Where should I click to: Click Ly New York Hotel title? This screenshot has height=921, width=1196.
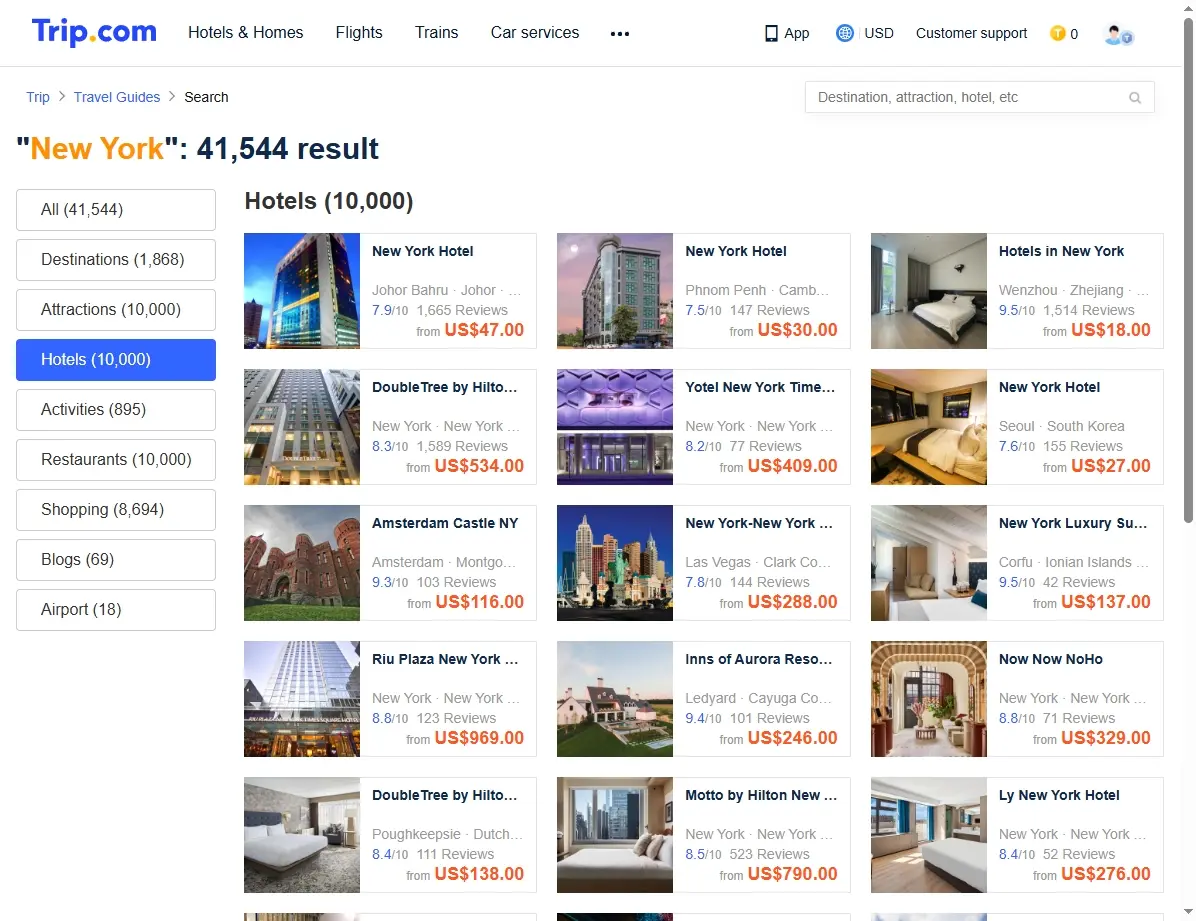tap(1059, 795)
